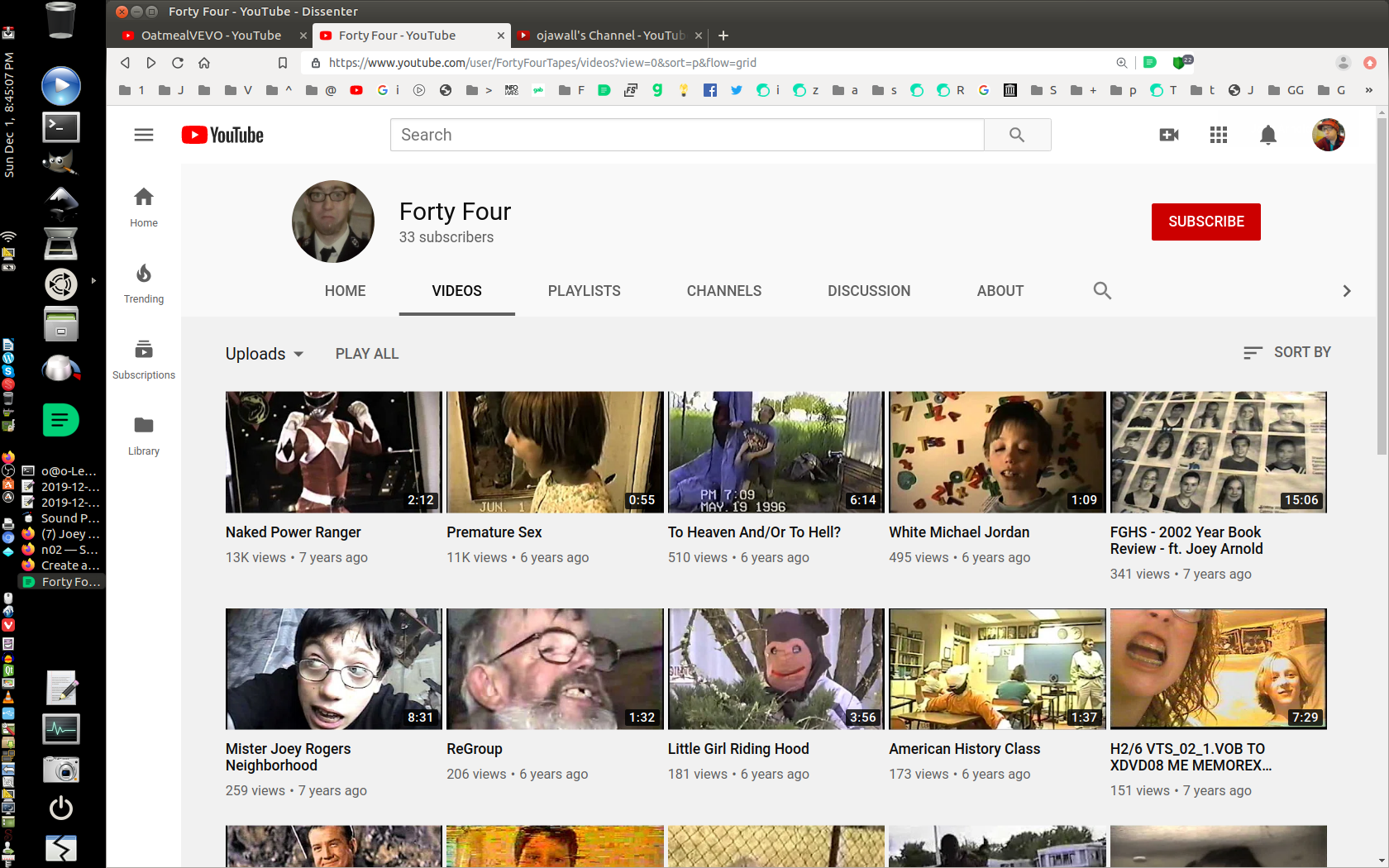Open the GG bookmarks folder
1389x868 pixels.
coord(1286,90)
